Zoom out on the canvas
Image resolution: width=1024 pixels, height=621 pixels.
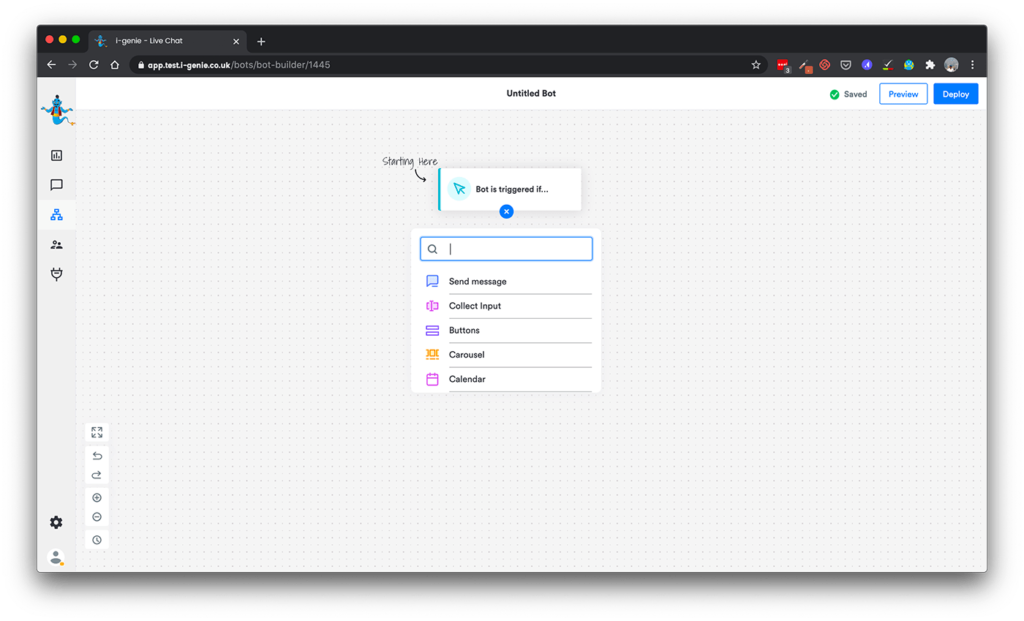(97, 517)
